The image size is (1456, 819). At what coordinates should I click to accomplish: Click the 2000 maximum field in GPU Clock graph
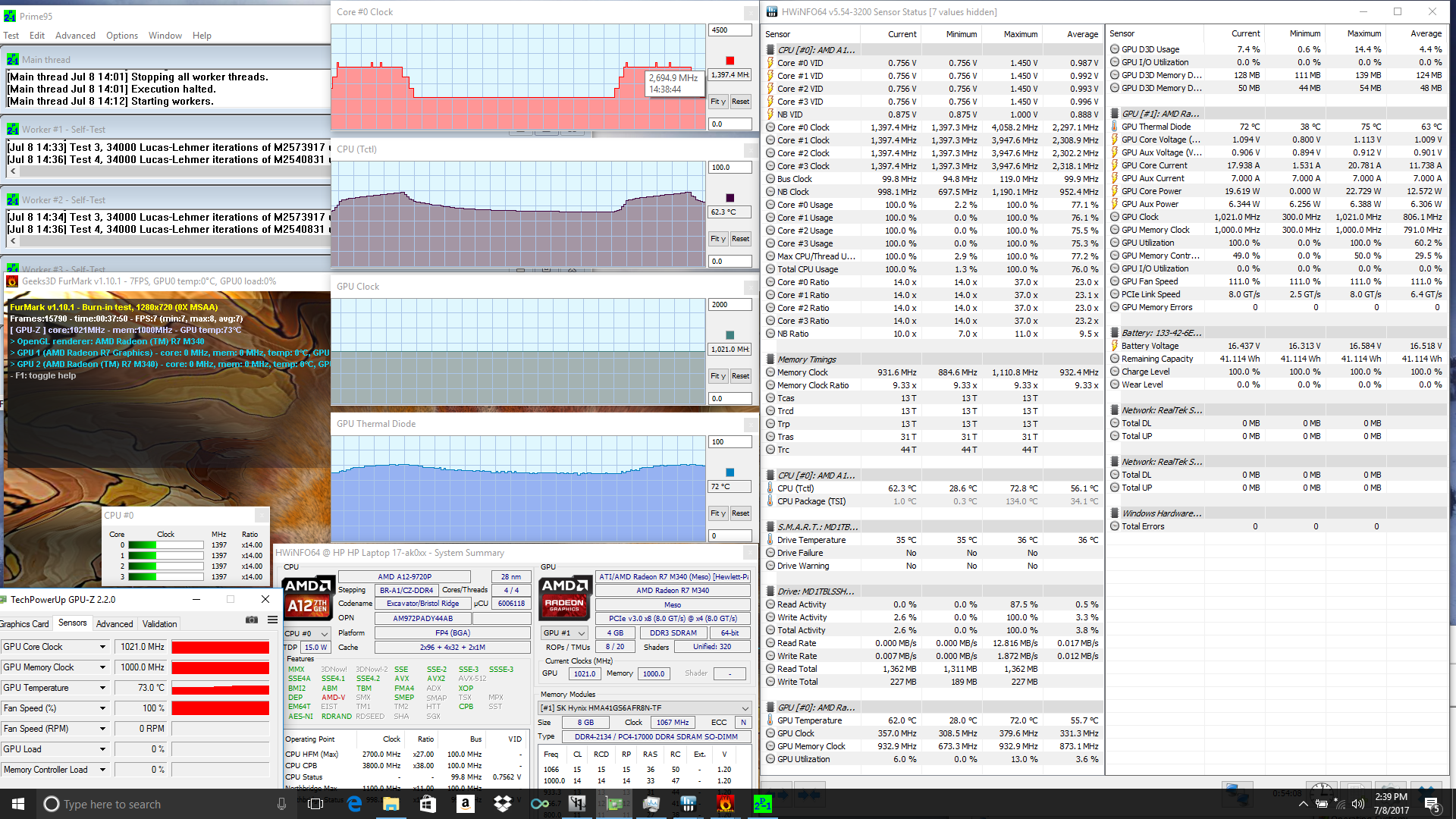tap(730, 305)
